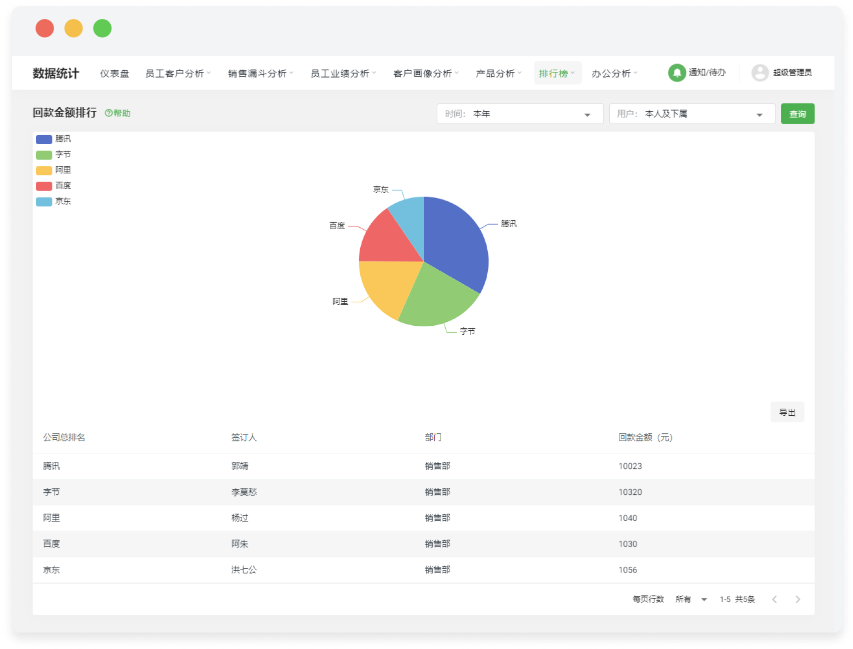Screen dimensions: 853x649
Task: Click signer 郭靖 in table
Action: point(240,466)
